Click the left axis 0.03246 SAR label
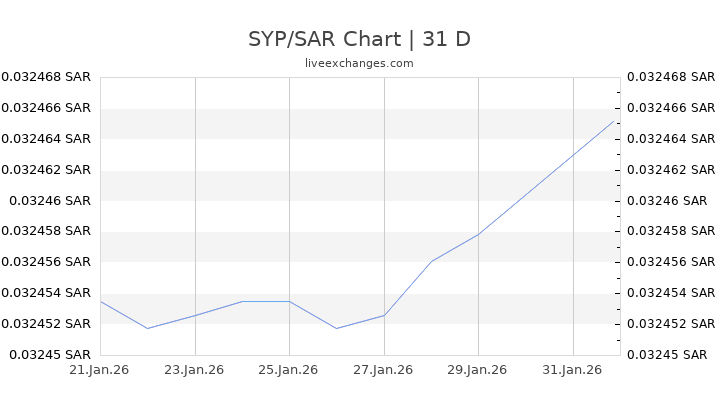 click(x=50, y=200)
